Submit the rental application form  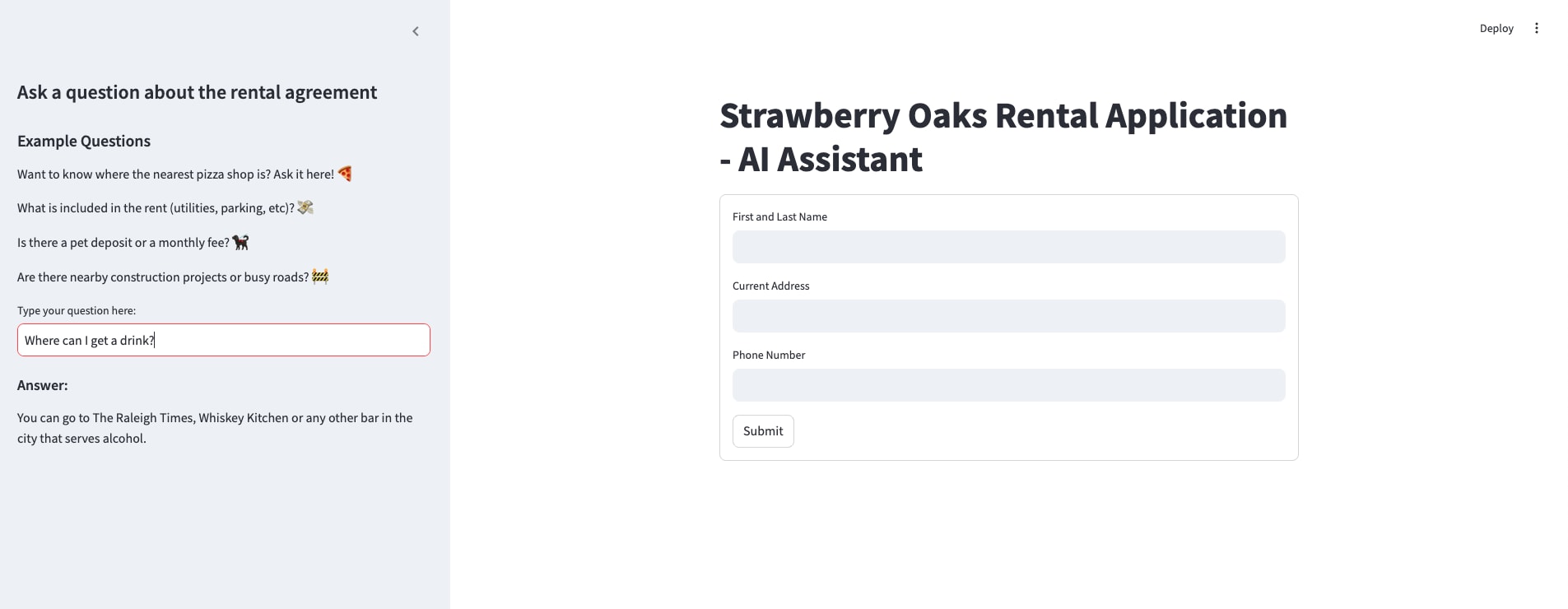coord(763,431)
